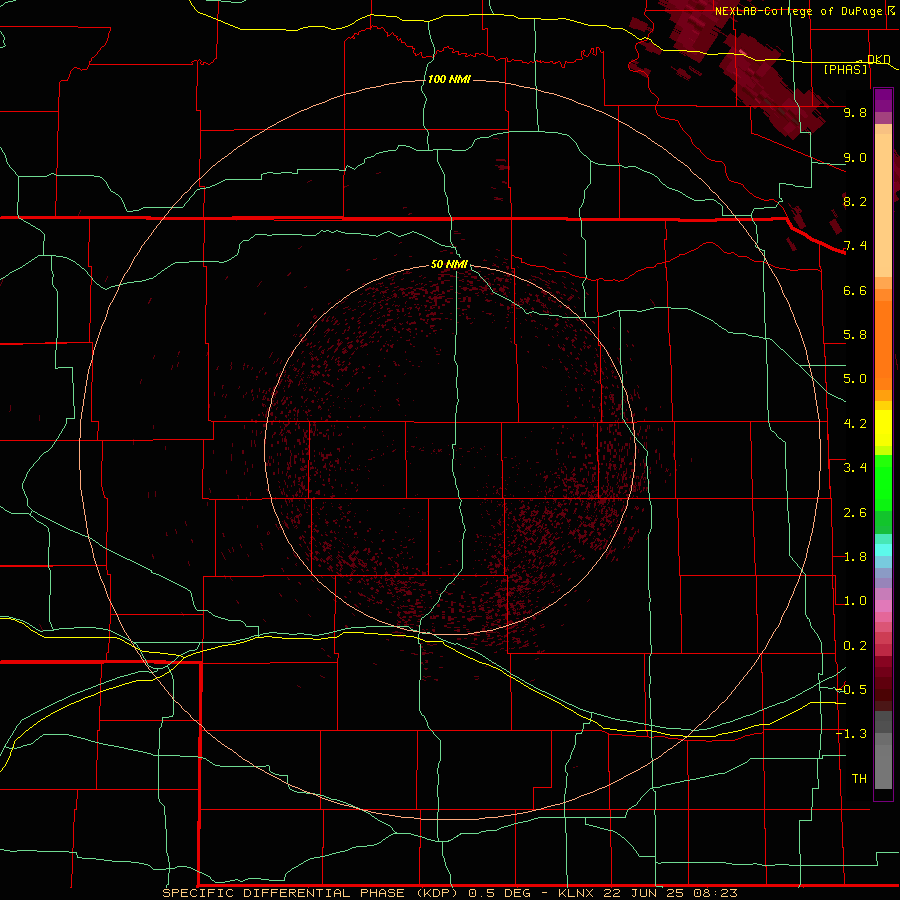The width and height of the screenshot is (900, 900).
Task: Click the KLNX 22 JUN 25 08:23 timestamp
Action: click(x=647, y=893)
